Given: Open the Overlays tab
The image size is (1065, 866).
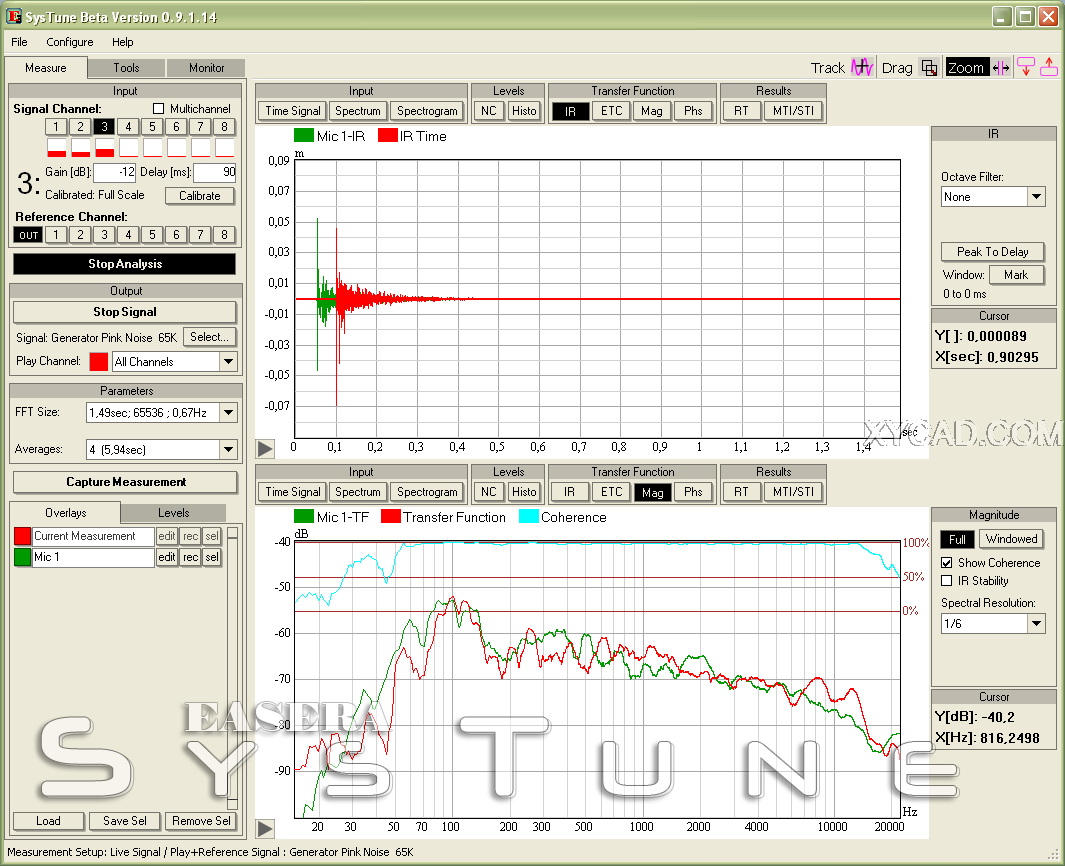Looking at the screenshot, I should coord(65,513).
